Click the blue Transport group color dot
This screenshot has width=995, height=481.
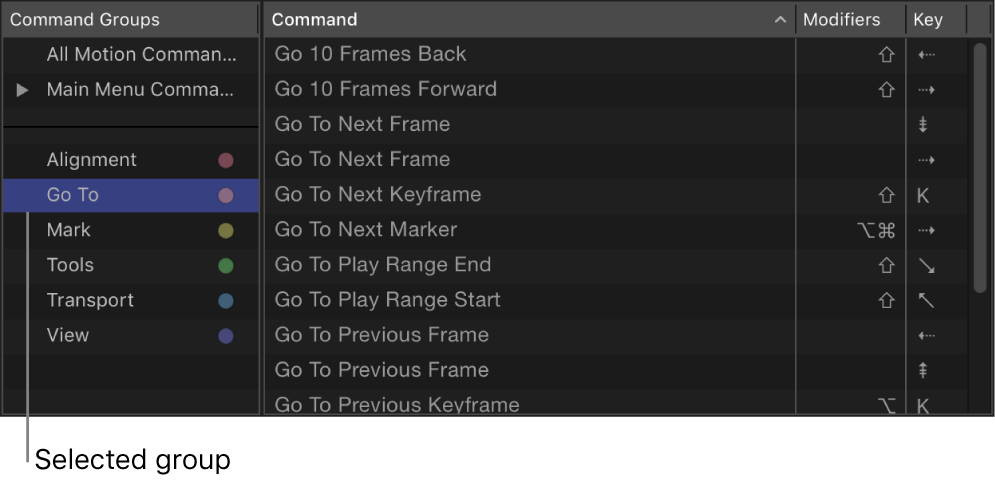[226, 301]
